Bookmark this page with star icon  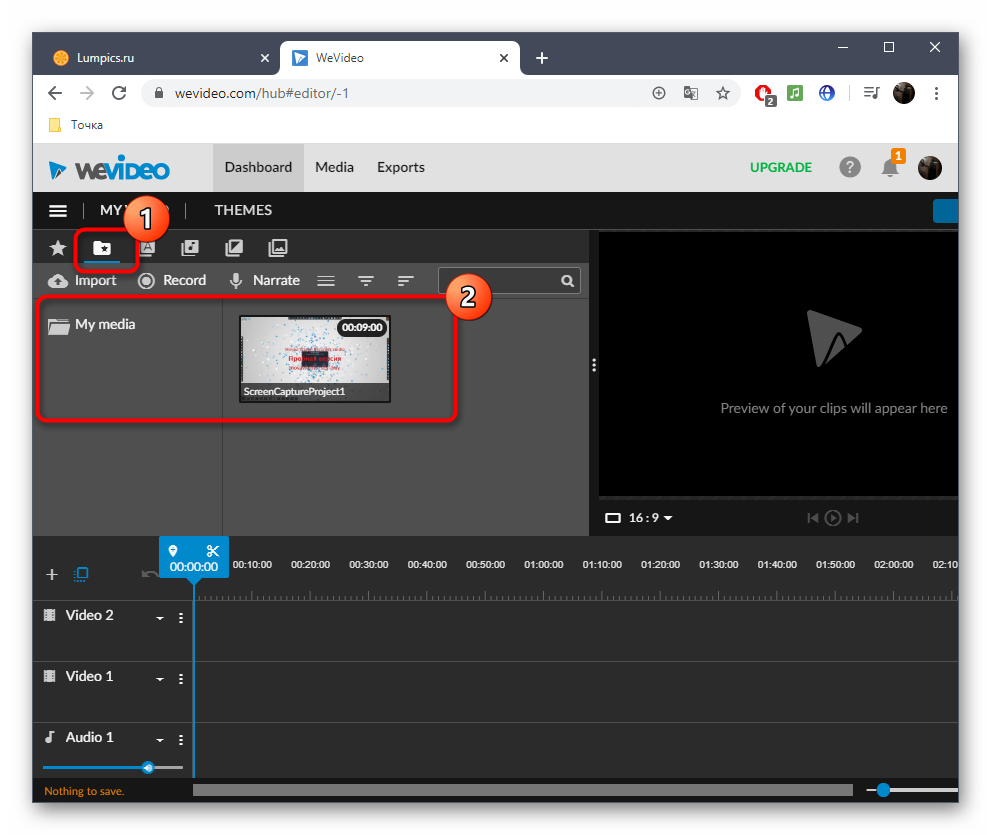[x=722, y=93]
